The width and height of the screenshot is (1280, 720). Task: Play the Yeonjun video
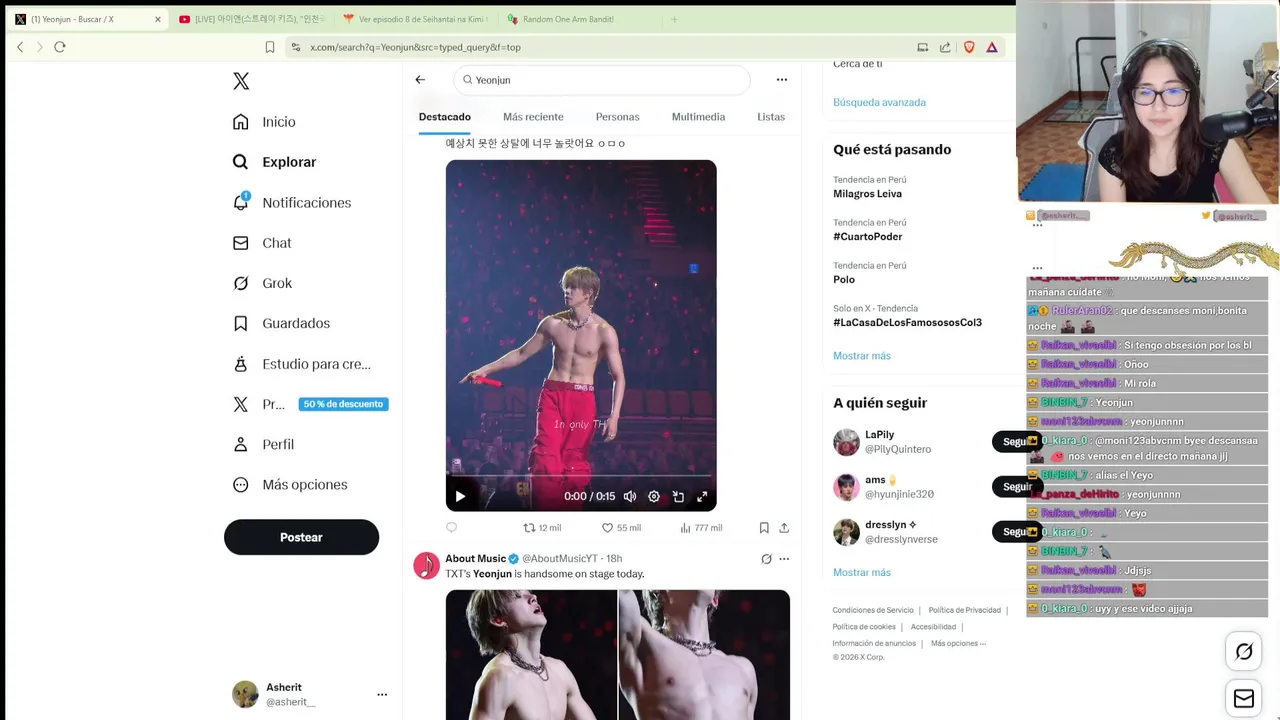tap(460, 496)
